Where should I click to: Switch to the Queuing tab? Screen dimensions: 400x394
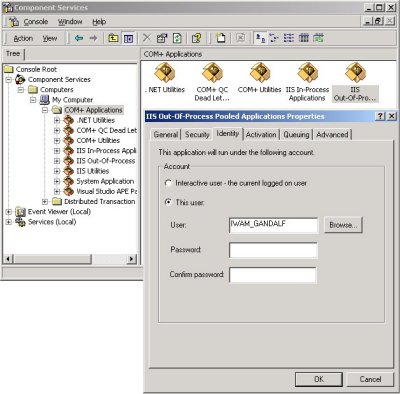tap(296, 134)
